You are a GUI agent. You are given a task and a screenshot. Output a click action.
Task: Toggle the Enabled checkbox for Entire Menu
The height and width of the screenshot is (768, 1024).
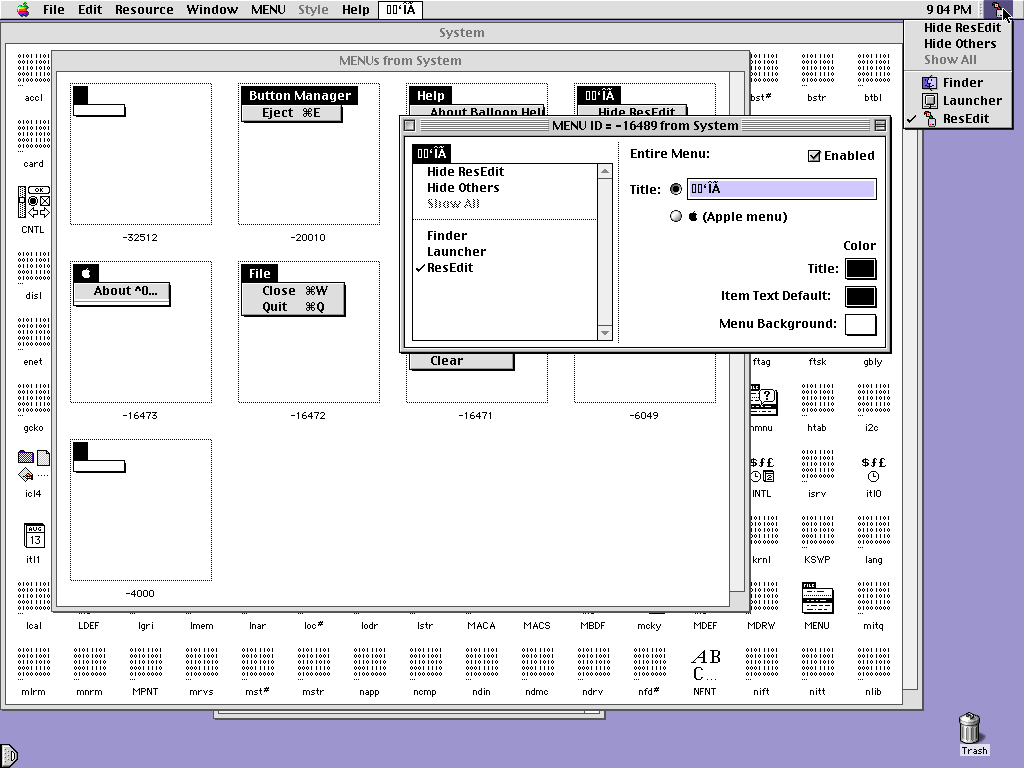click(x=814, y=155)
